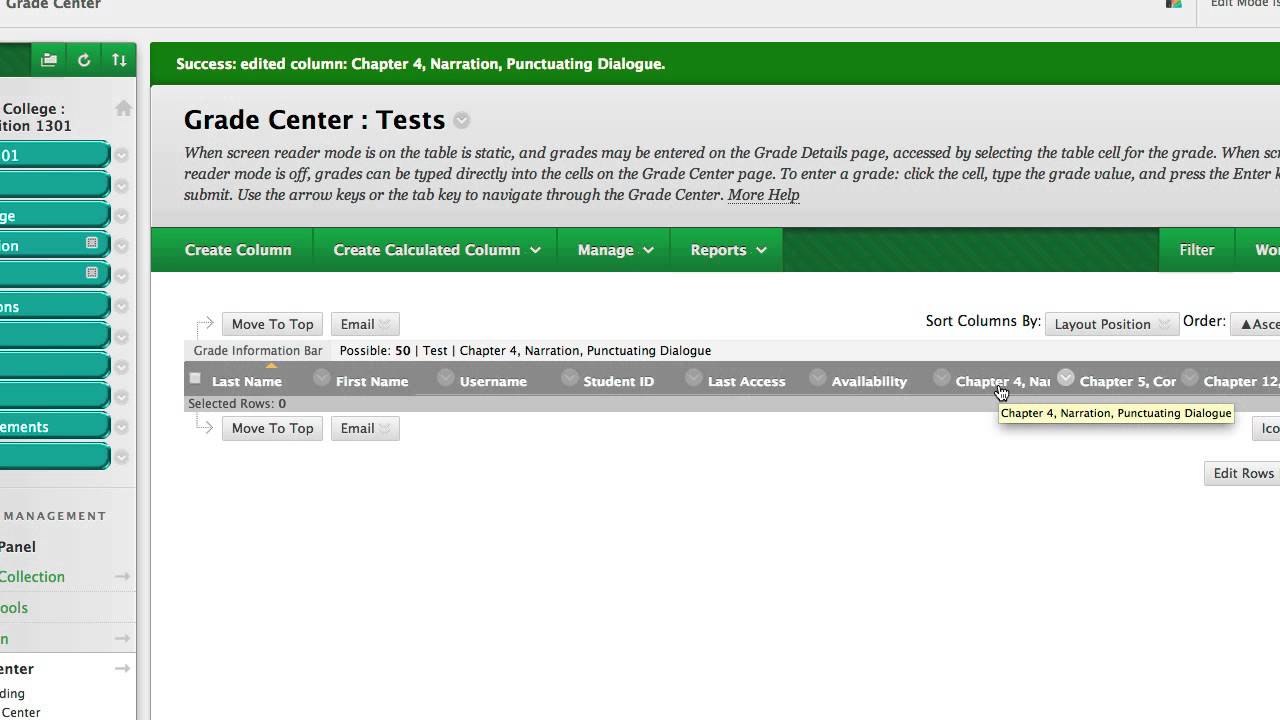Image resolution: width=1280 pixels, height=720 pixels.
Task: Click the lower Move To Top button
Action: (272, 428)
